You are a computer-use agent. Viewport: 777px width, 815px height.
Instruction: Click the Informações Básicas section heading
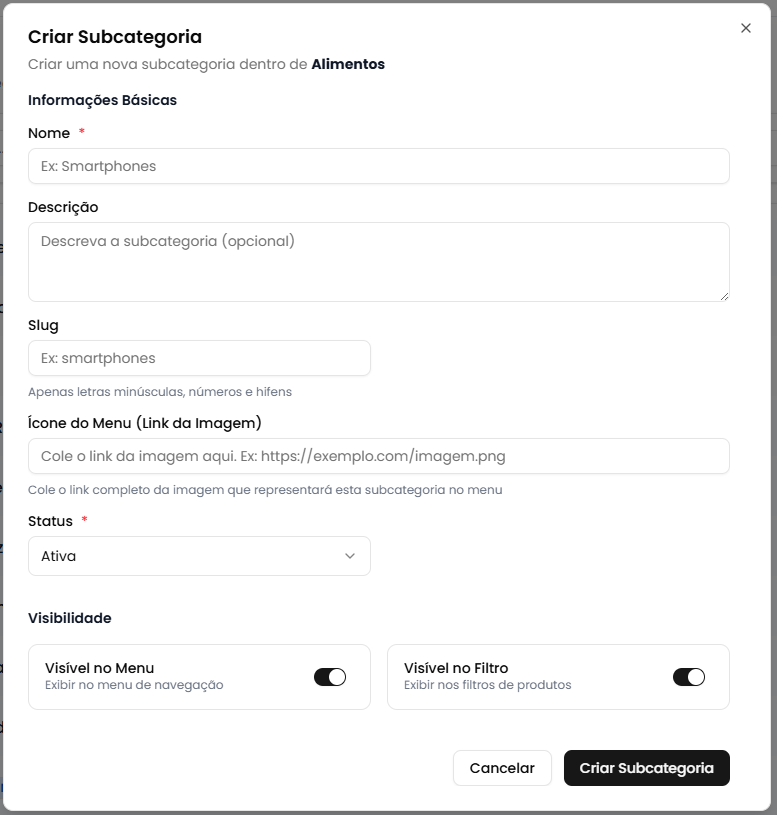tap(102, 100)
